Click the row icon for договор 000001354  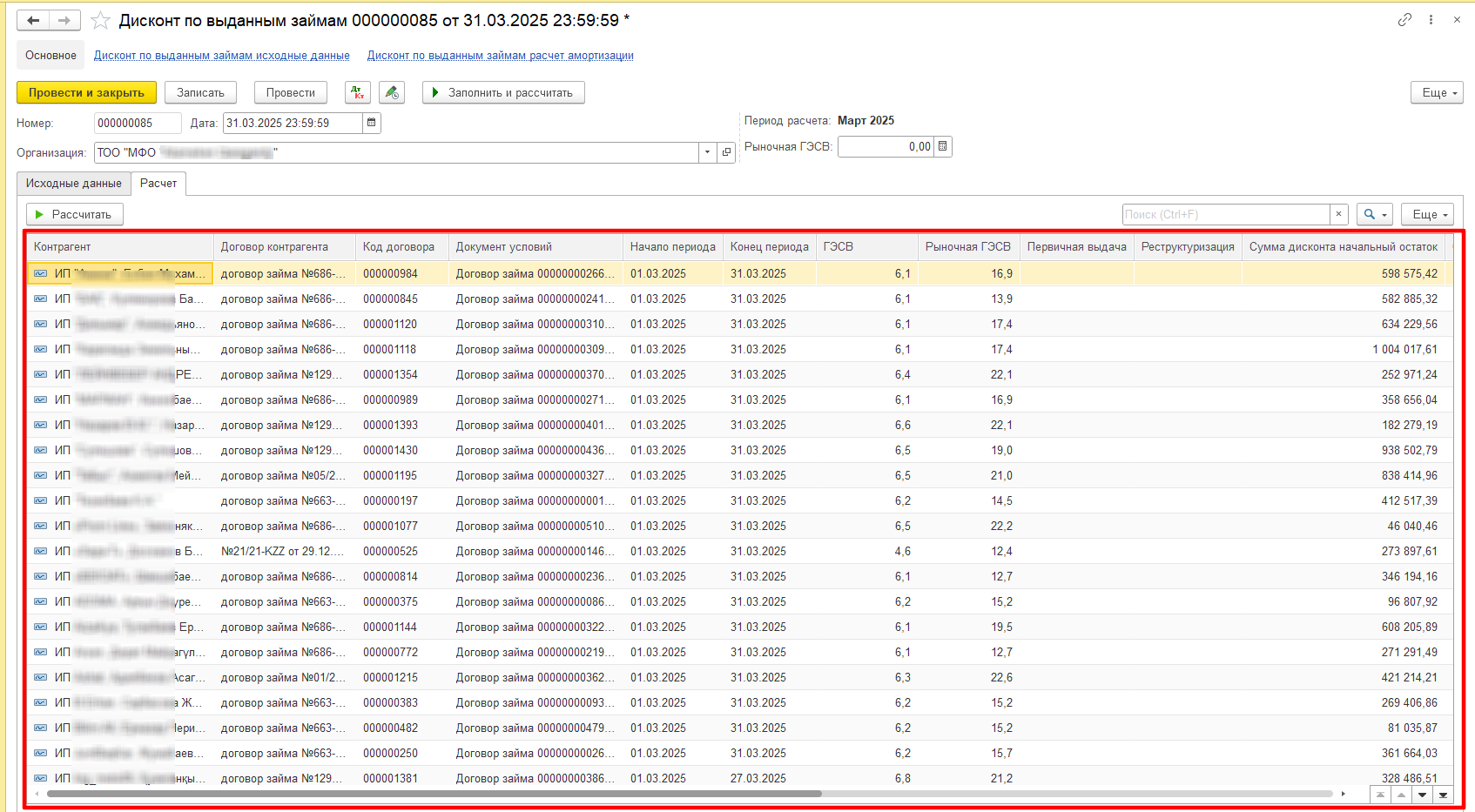(x=40, y=374)
